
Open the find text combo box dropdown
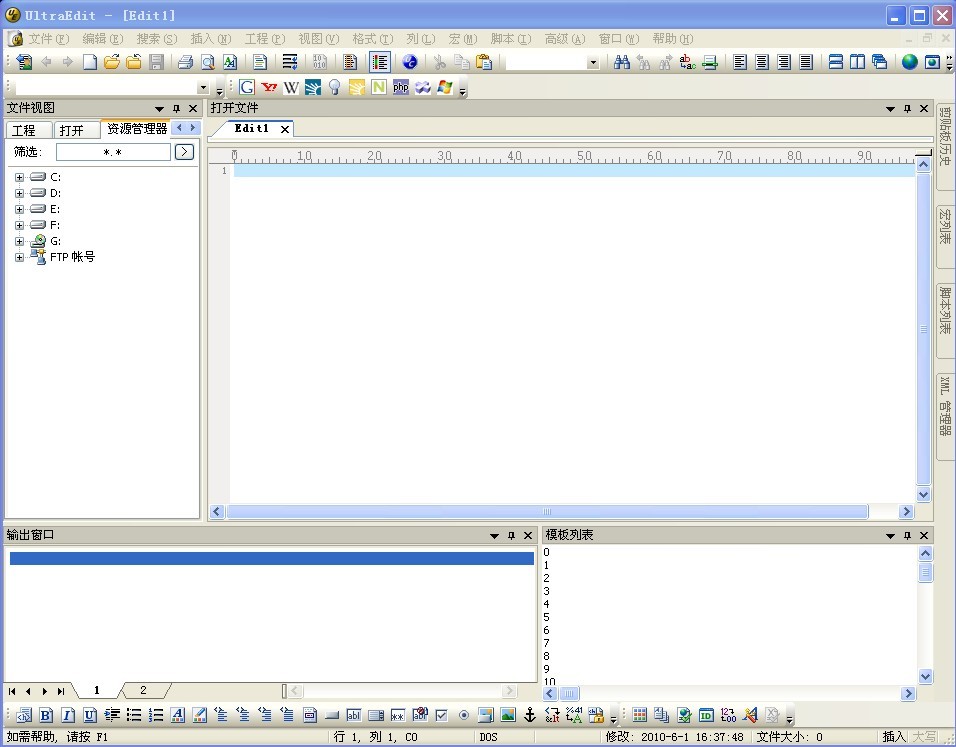point(593,62)
